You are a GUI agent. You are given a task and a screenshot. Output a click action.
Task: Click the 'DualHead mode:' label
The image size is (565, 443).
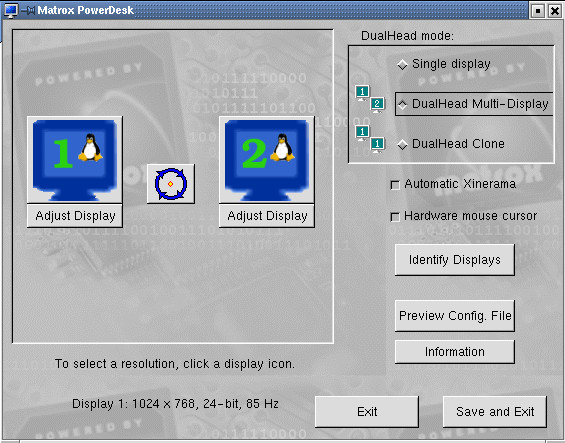tap(407, 36)
